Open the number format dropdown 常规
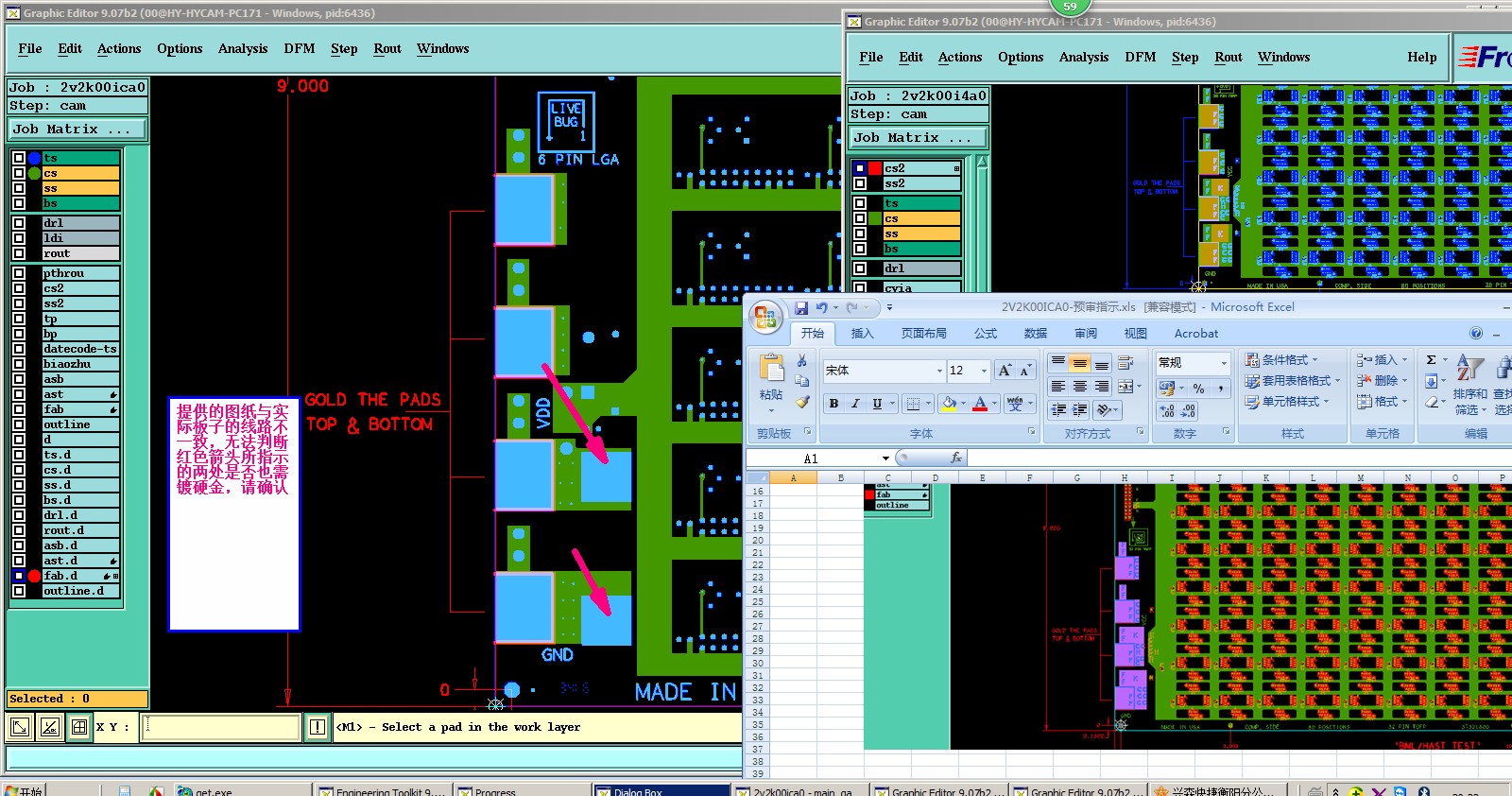Viewport: 1512px width, 796px height. (x=1224, y=363)
